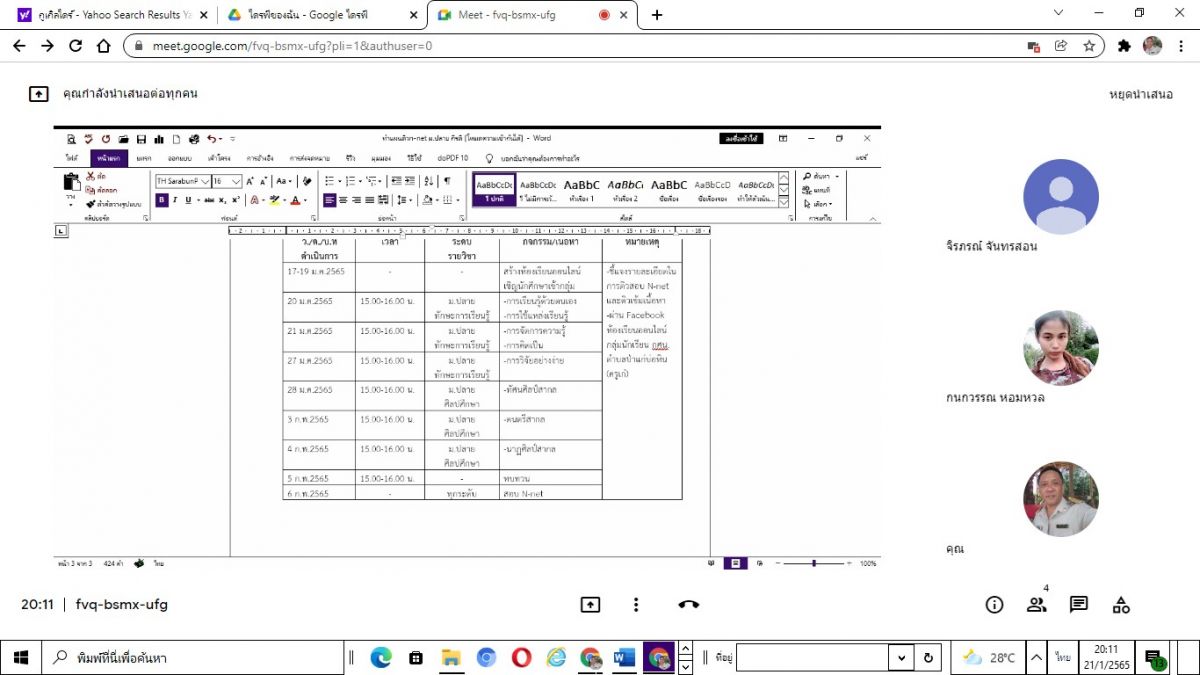Open the meeting details info icon

(994, 604)
